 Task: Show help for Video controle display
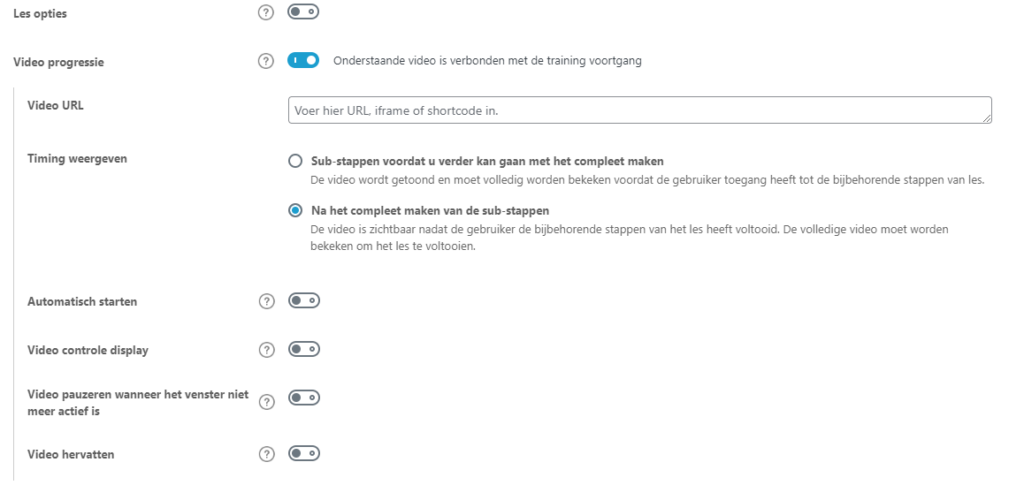[x=265, y=350]
